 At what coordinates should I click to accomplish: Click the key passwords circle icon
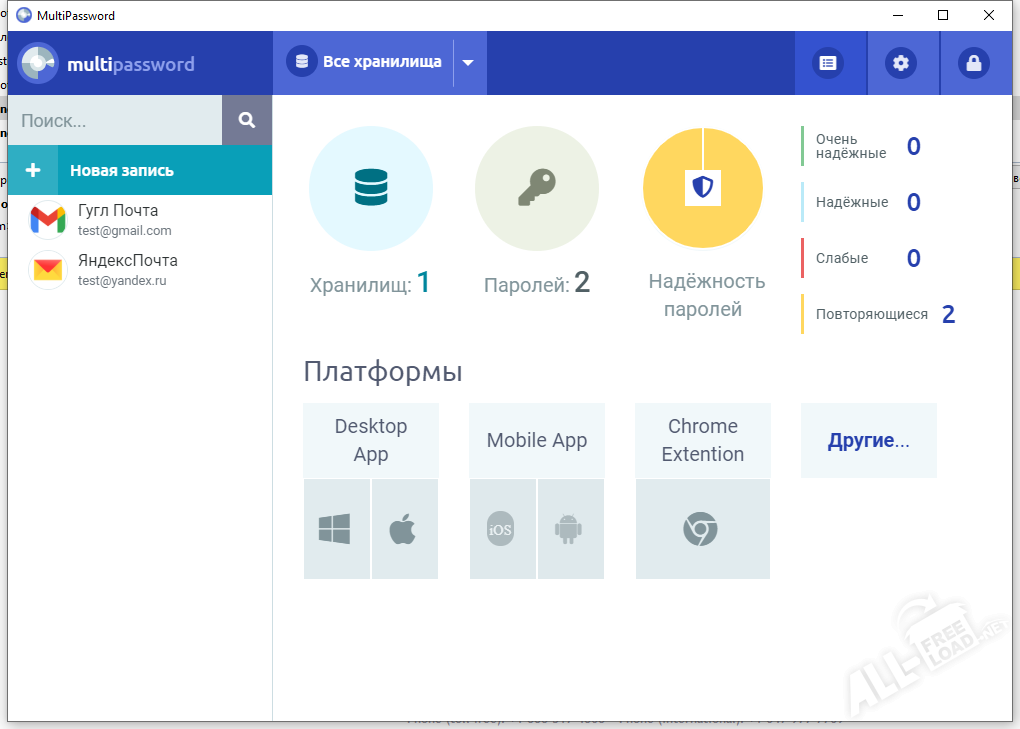536,188
